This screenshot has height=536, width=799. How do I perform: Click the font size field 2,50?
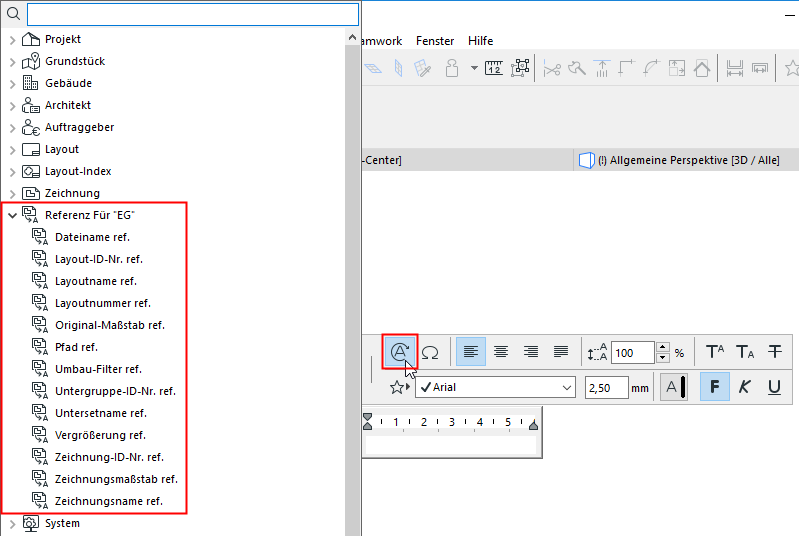click(606, 388)
